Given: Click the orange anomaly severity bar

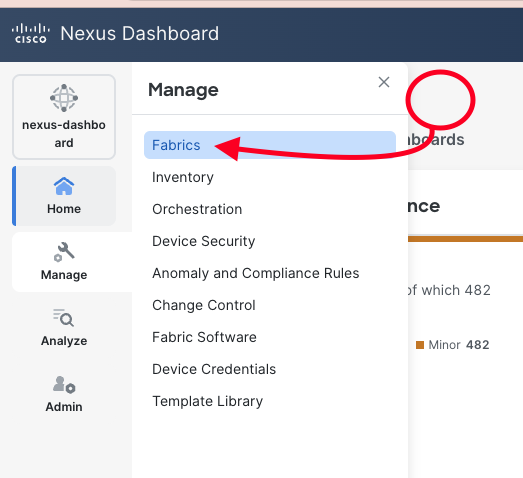Looking at the screenshot, I should click(x=465, y=238).
